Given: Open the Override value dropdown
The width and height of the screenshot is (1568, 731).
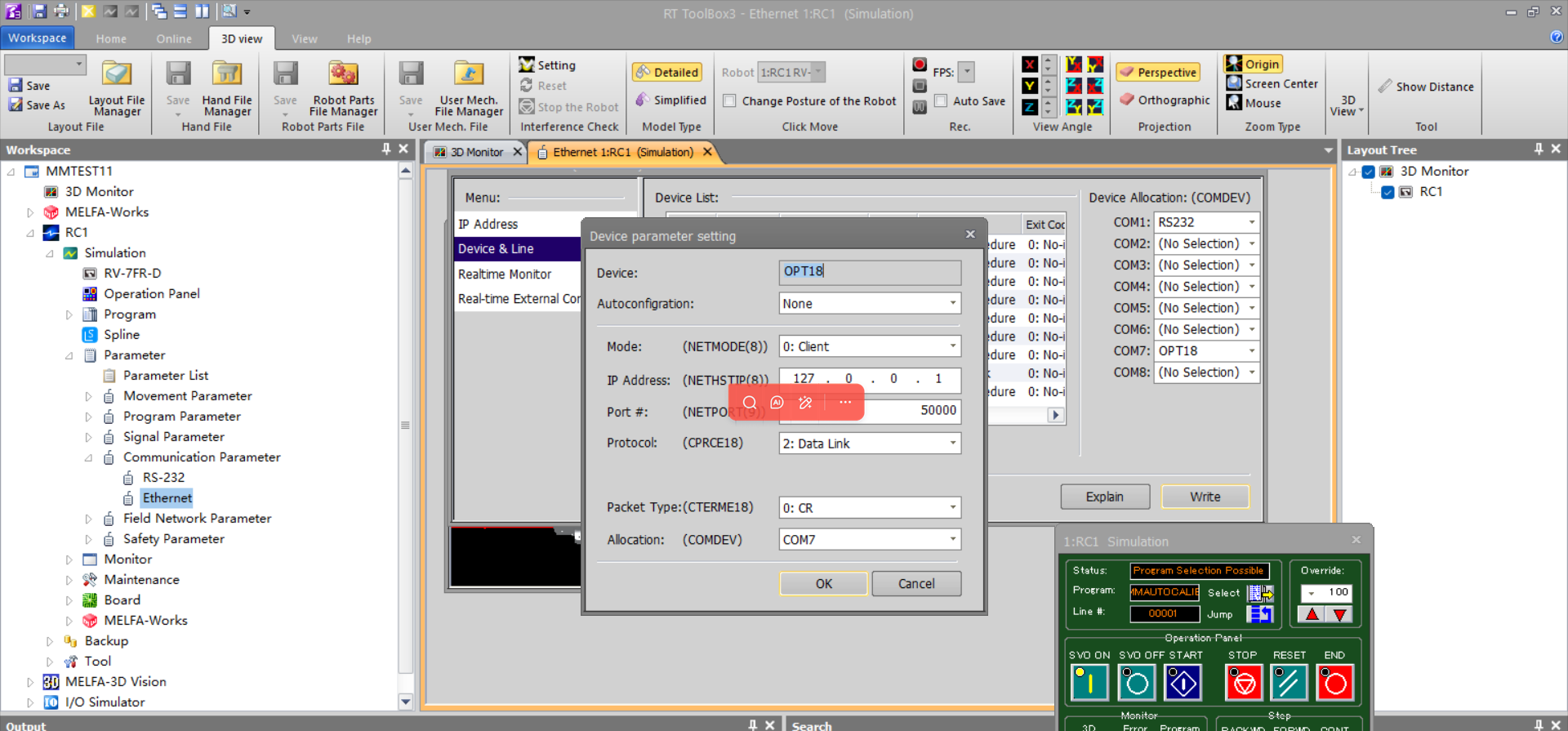Looking at the screenshot, I should 1312,593.
